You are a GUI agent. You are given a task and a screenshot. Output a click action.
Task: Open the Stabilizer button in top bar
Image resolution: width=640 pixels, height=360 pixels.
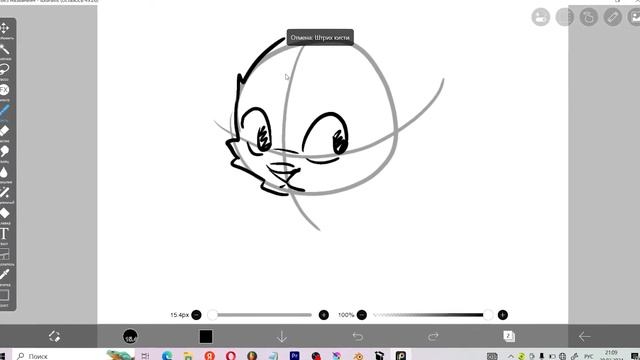click(589, 17)
